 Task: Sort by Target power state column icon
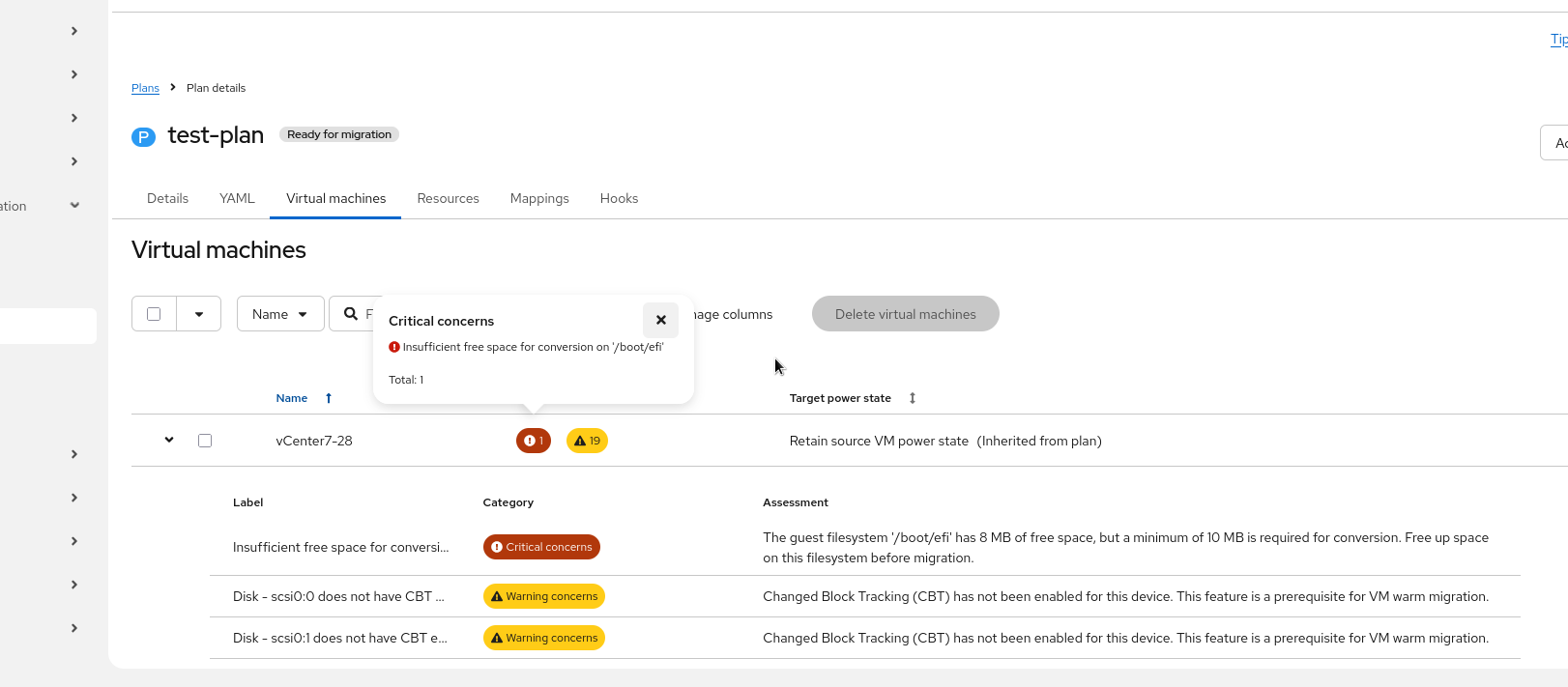[x=912, y=398]
